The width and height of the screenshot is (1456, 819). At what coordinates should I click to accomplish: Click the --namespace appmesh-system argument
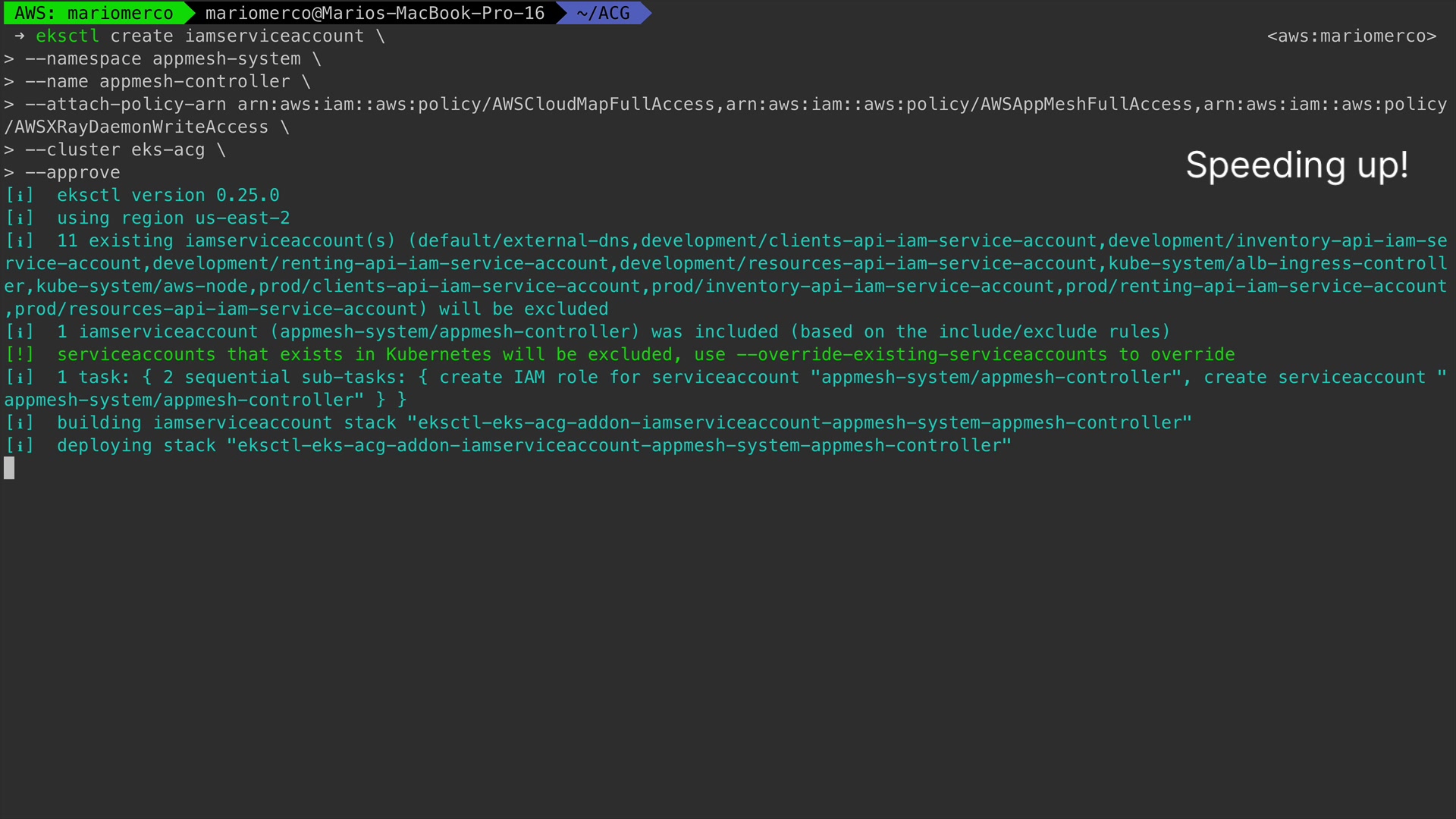tap(163, 58)
